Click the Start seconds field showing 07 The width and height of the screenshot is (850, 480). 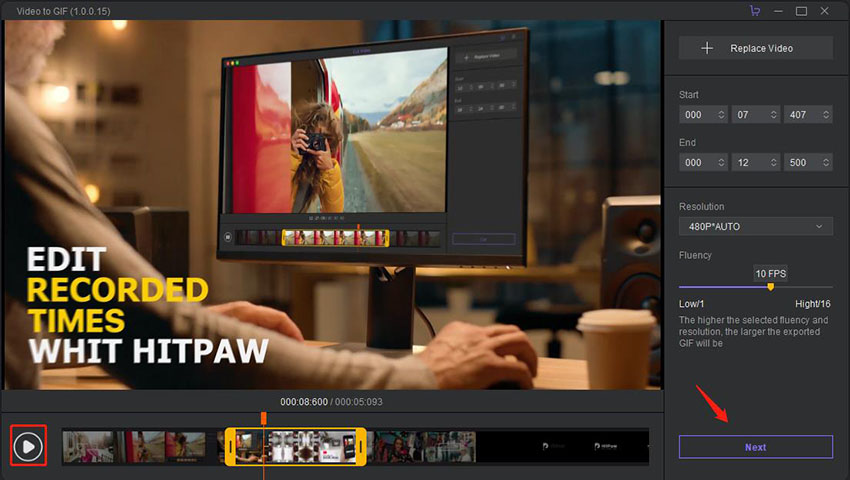tap(756, 114)
